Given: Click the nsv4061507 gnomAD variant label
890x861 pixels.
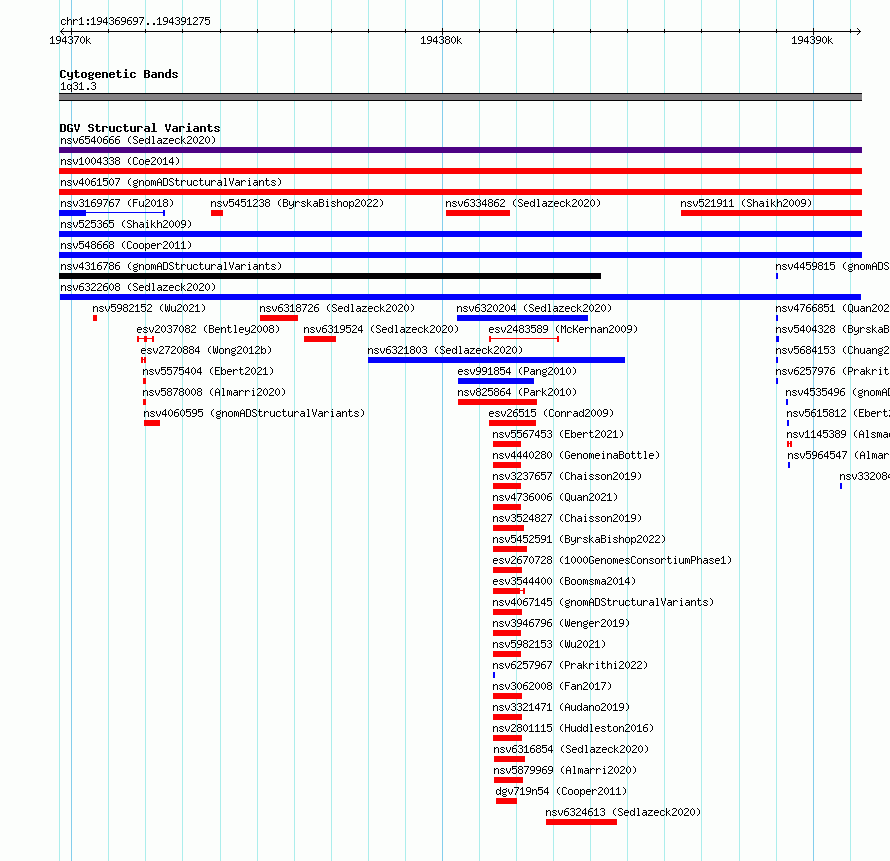Looking at the screenshot, I should tap(171, 182).
